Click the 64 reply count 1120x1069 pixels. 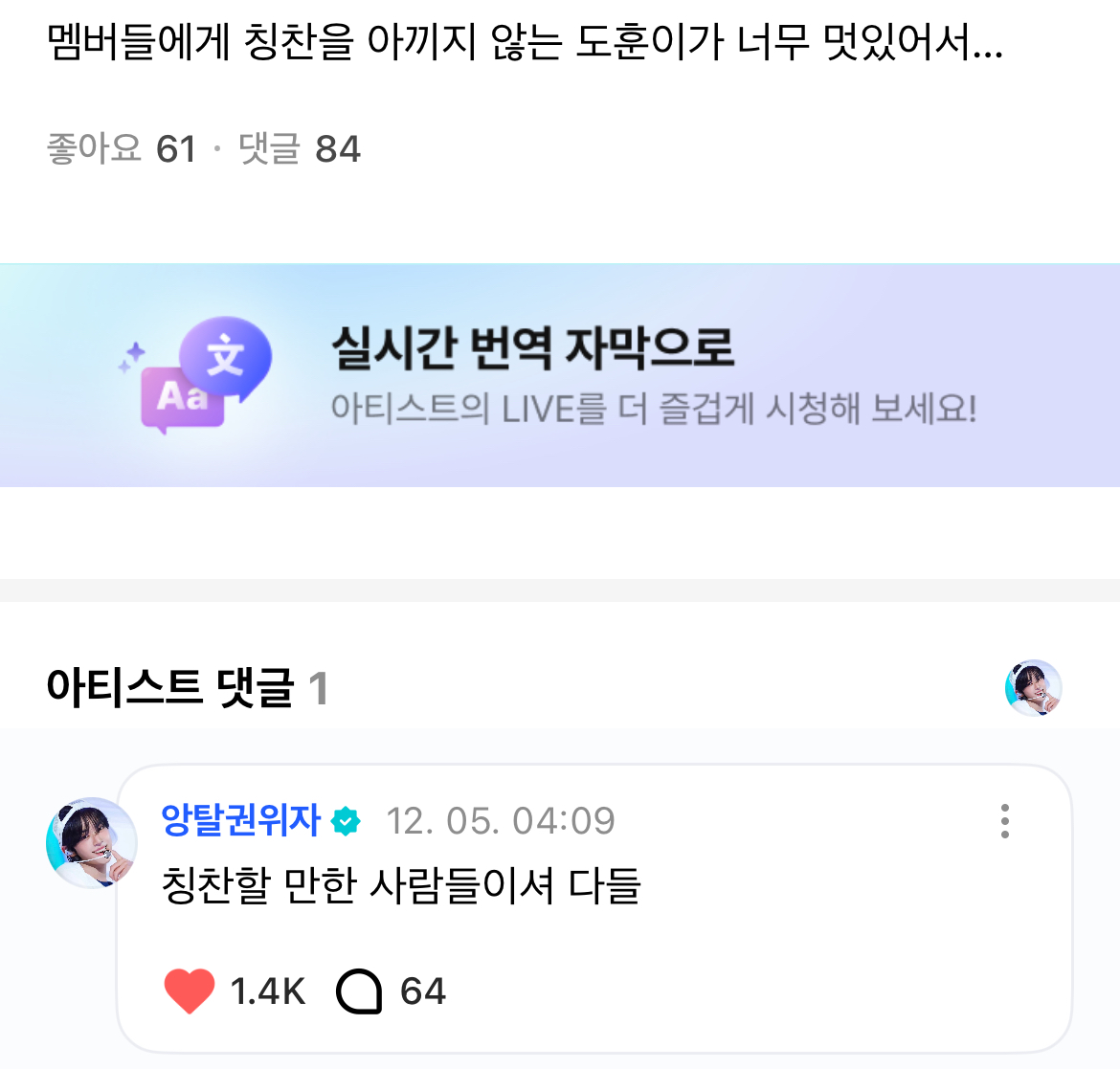[x=423, y=991]
